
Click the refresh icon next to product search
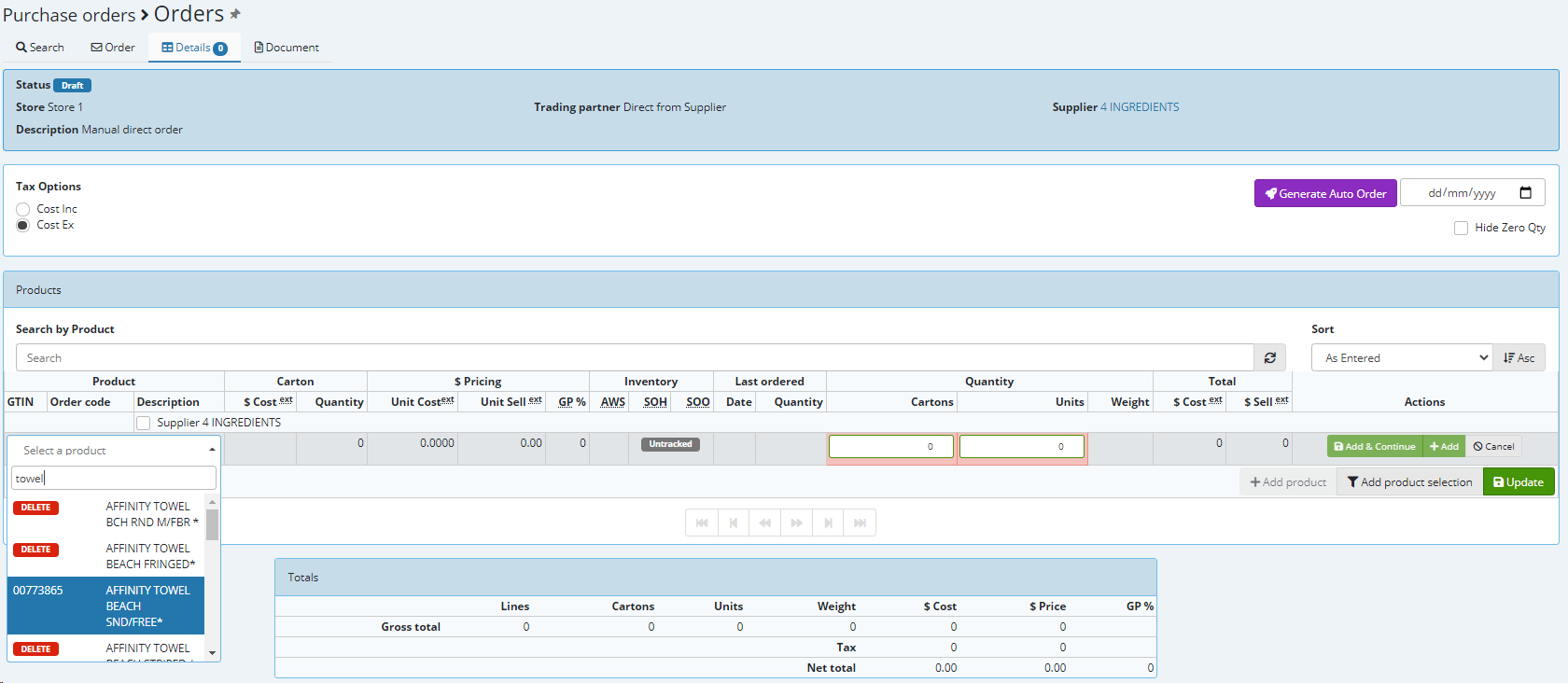click(x=1270, y=358)
